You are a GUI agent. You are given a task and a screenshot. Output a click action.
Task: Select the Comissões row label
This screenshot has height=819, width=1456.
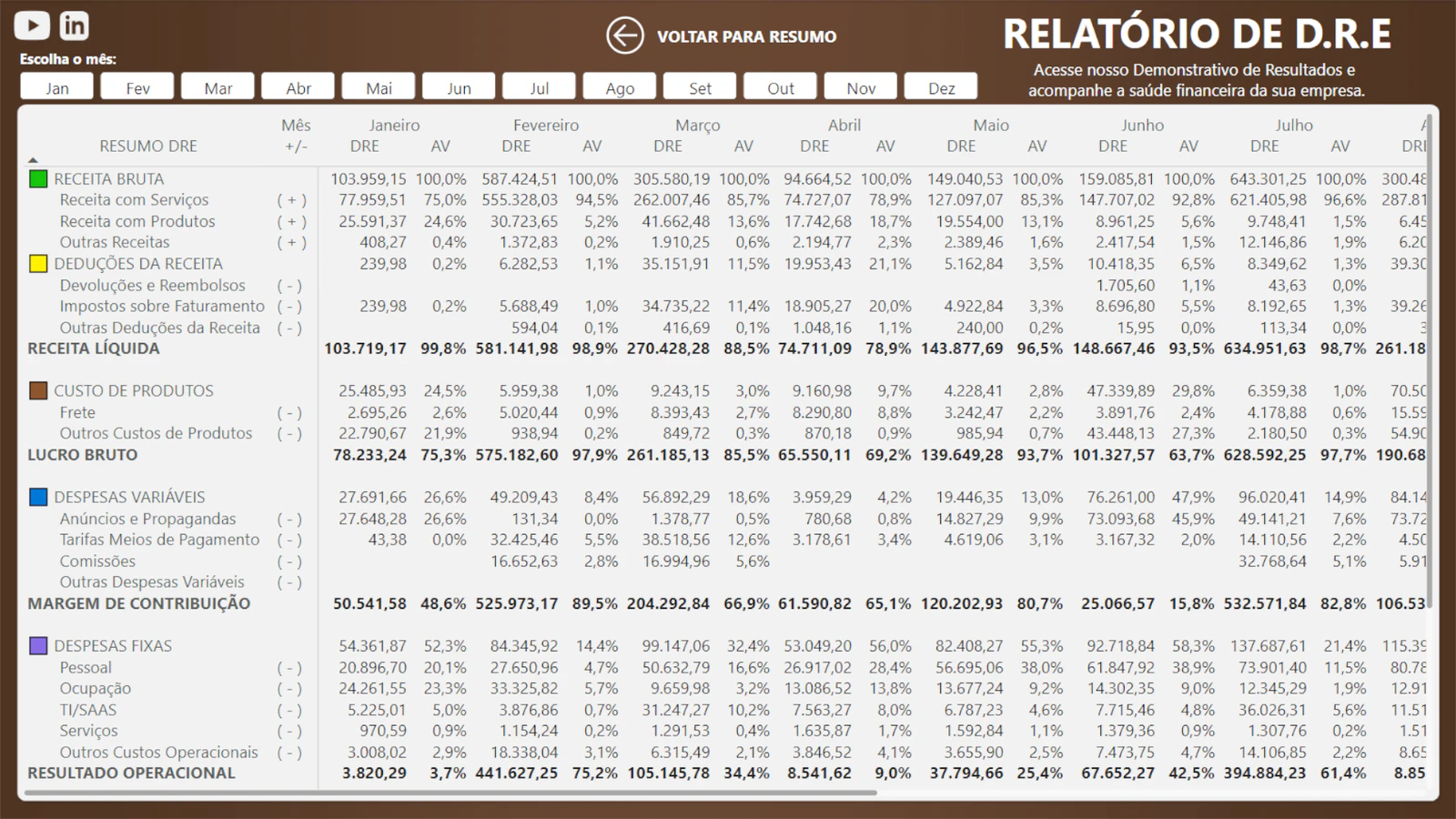pos(97,561)
